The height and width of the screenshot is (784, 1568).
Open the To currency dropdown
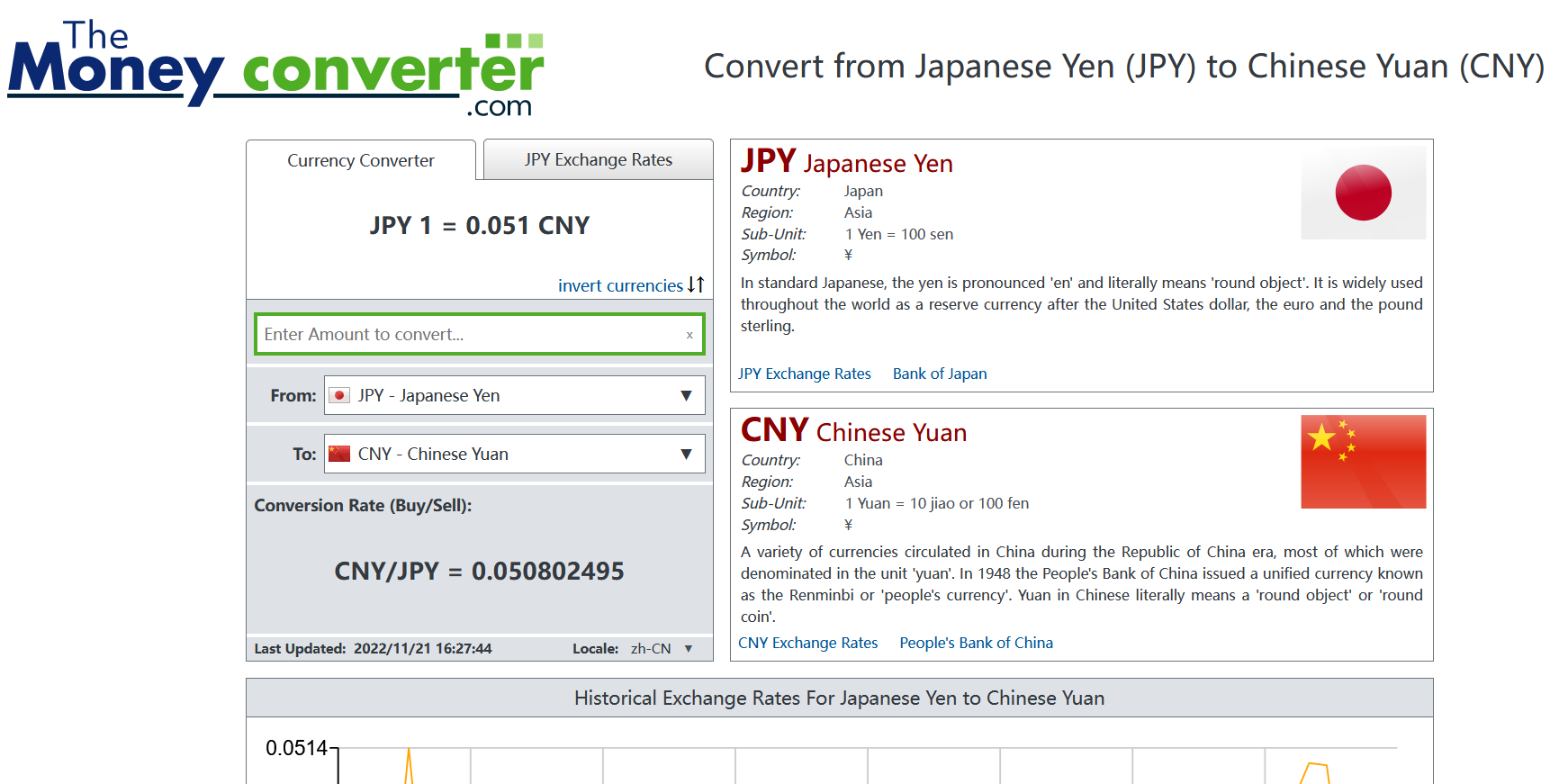click(x=514, y=454)
